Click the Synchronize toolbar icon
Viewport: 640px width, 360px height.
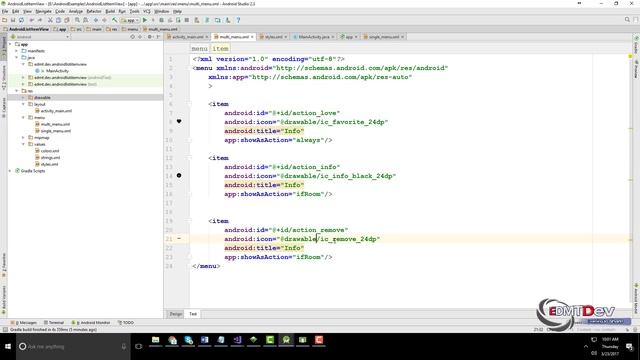21,20
